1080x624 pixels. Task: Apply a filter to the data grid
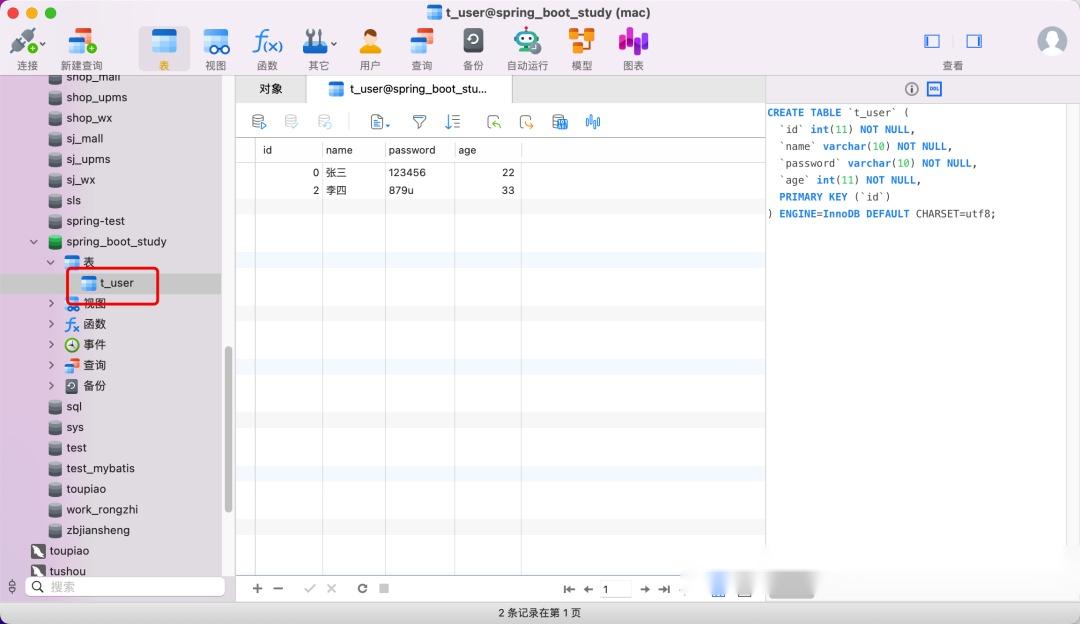click(x=419, y=121)
